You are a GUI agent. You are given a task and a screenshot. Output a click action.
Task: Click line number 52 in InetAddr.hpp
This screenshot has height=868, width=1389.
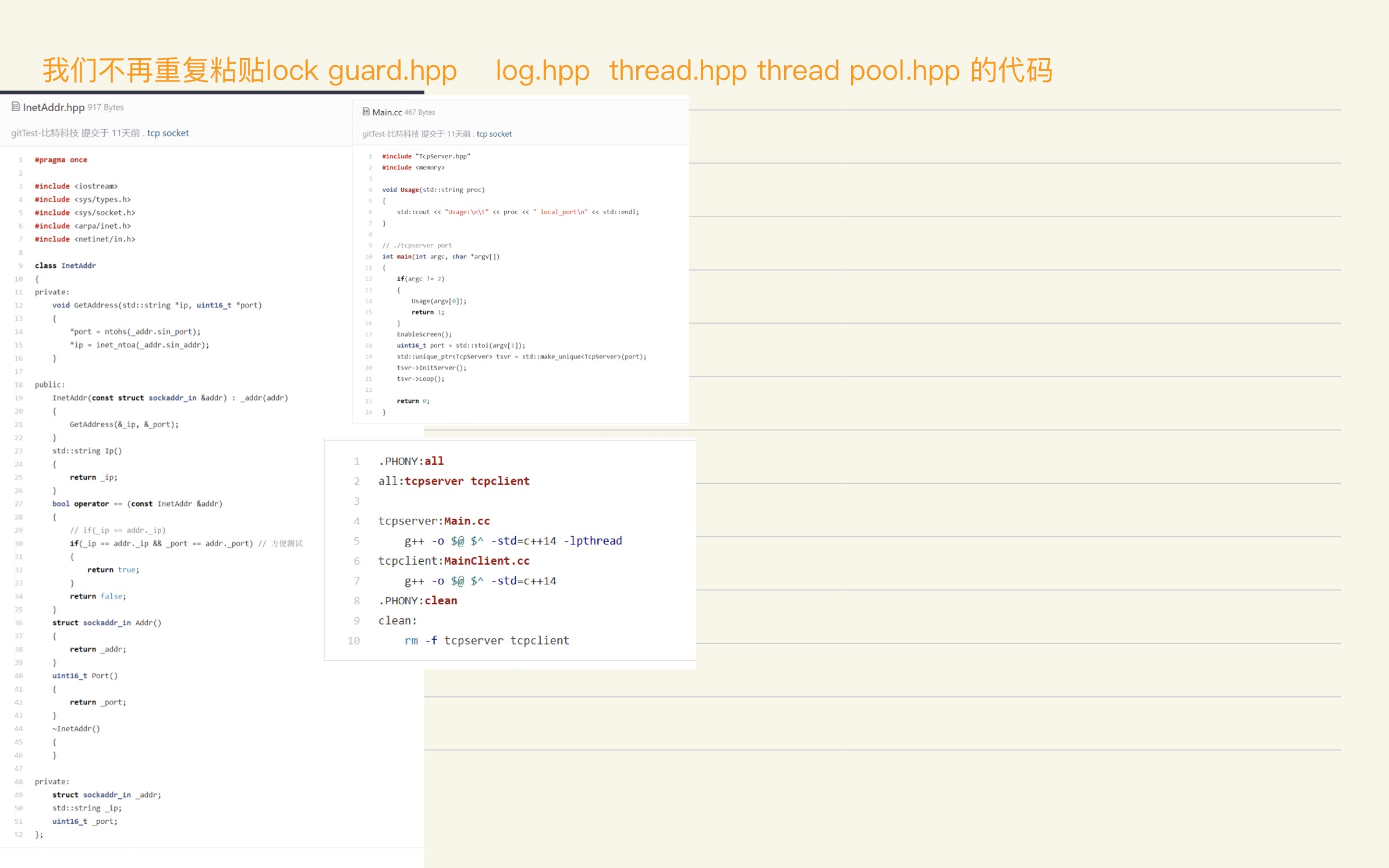(x=19, y=834)
